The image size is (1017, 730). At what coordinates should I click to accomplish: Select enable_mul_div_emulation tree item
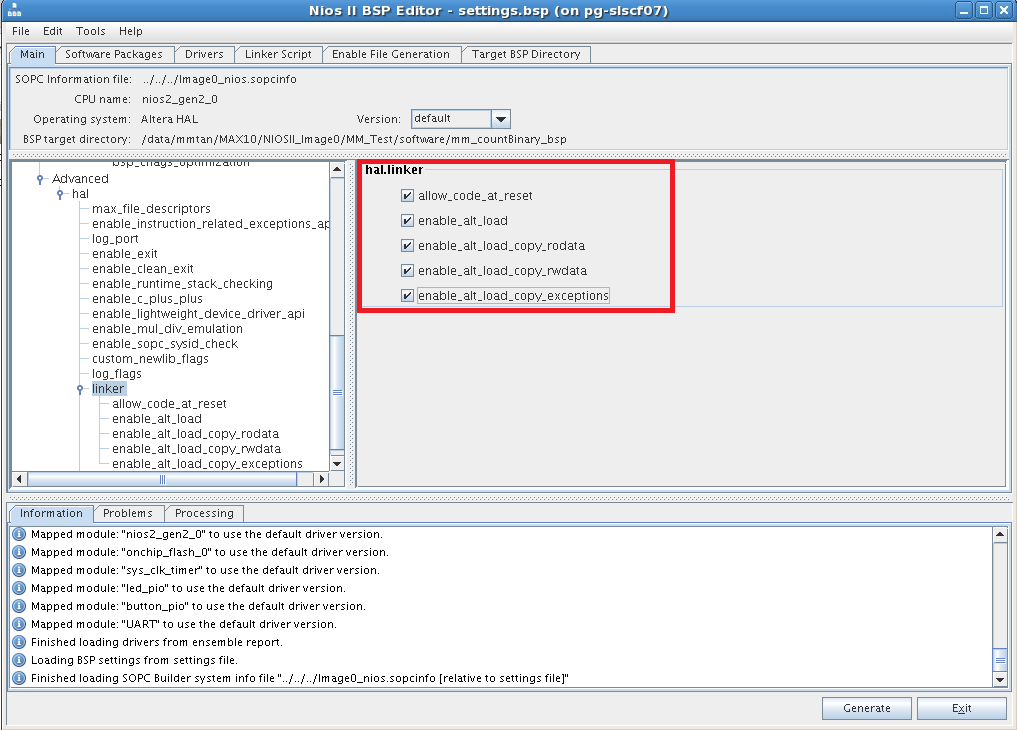point(167,329)
